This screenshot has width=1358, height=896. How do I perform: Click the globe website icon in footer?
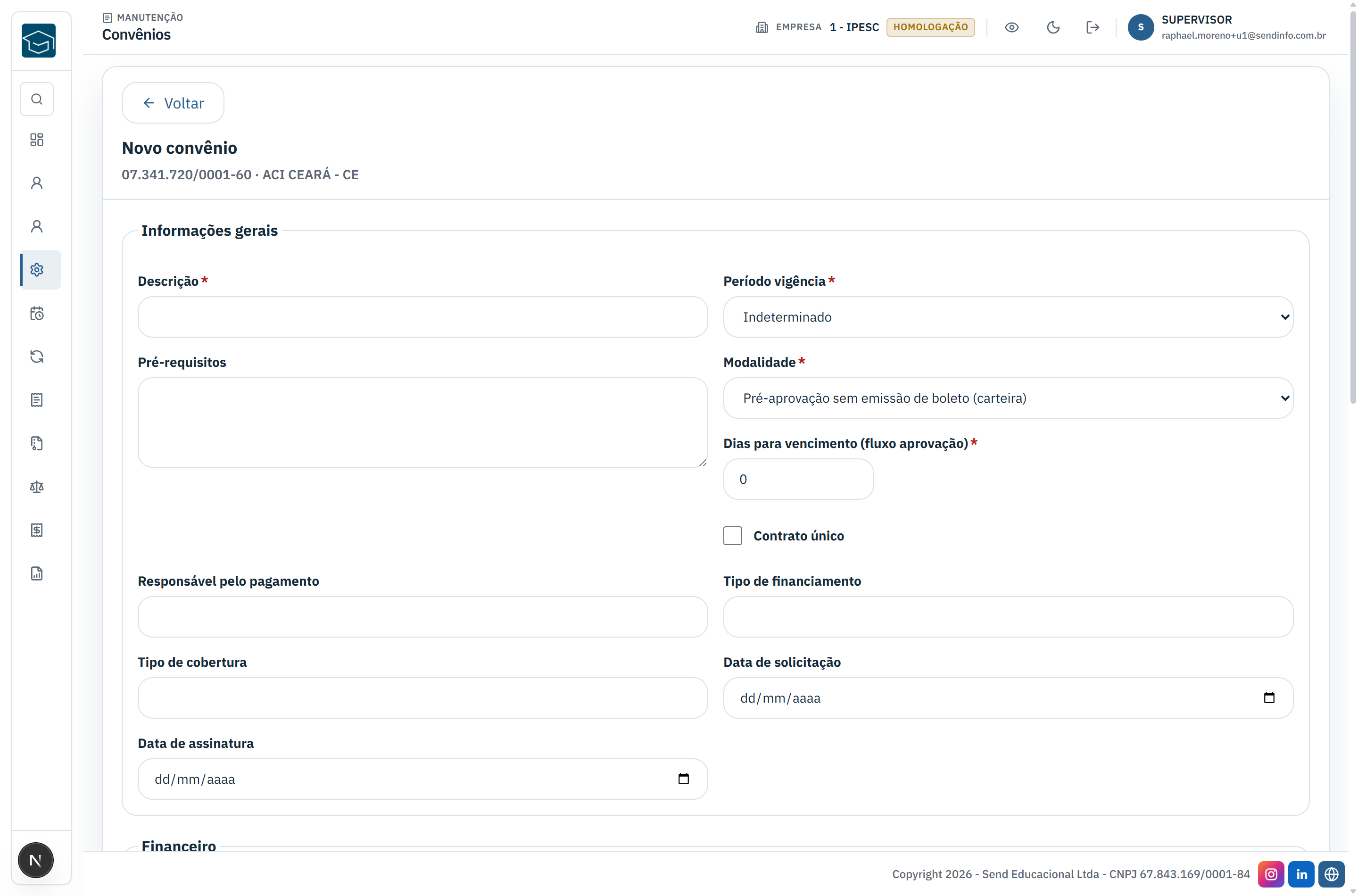(1331, 874)
